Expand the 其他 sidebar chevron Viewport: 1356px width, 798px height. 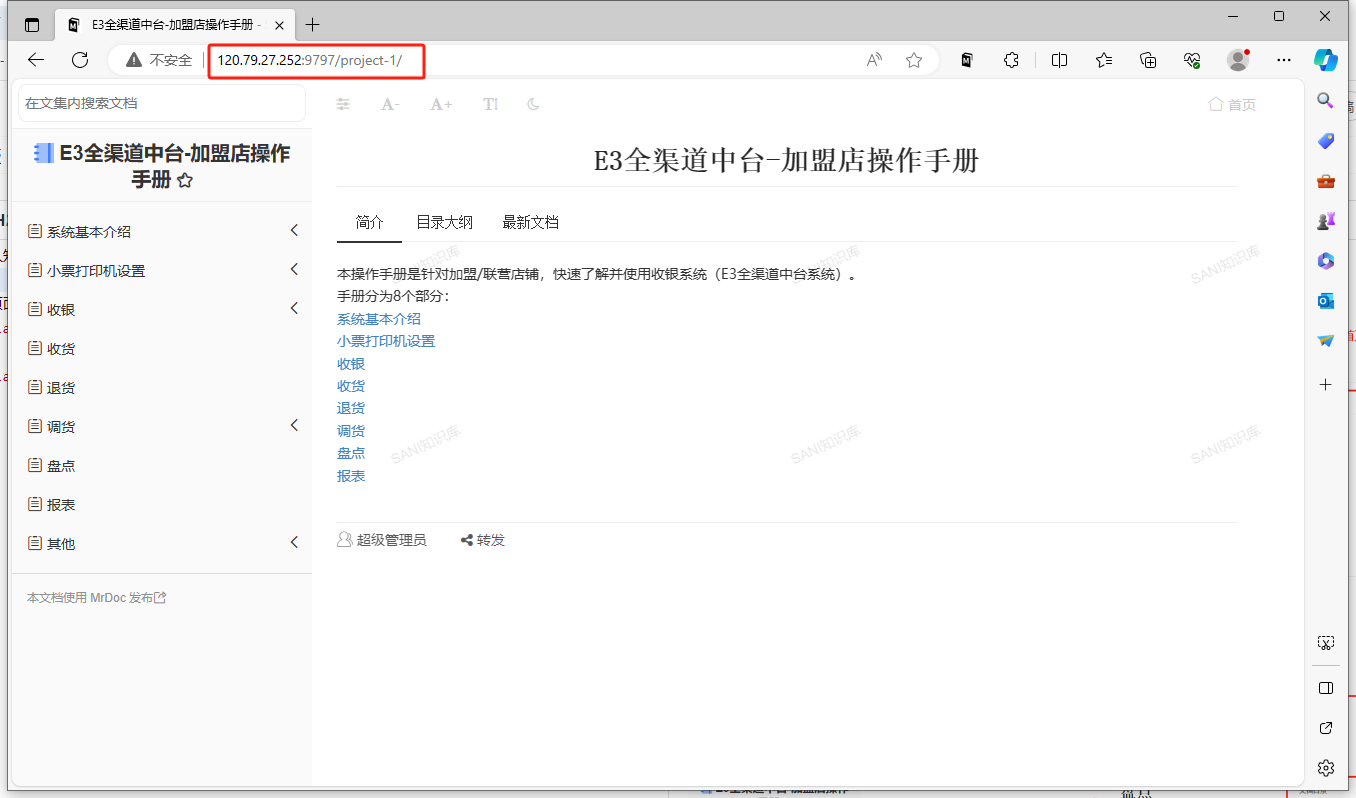294,543
